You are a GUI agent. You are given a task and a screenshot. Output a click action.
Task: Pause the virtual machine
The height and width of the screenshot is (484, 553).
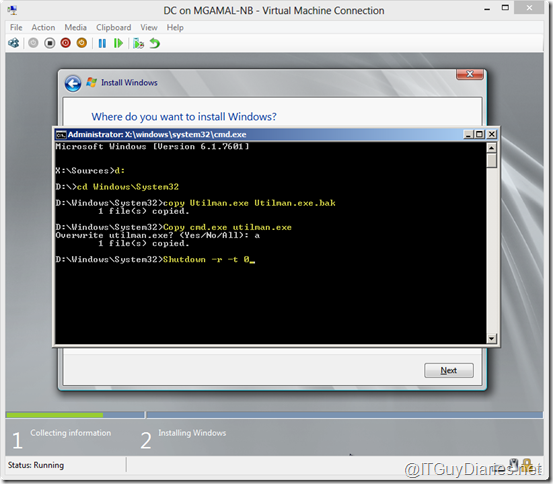coord(102,43)
